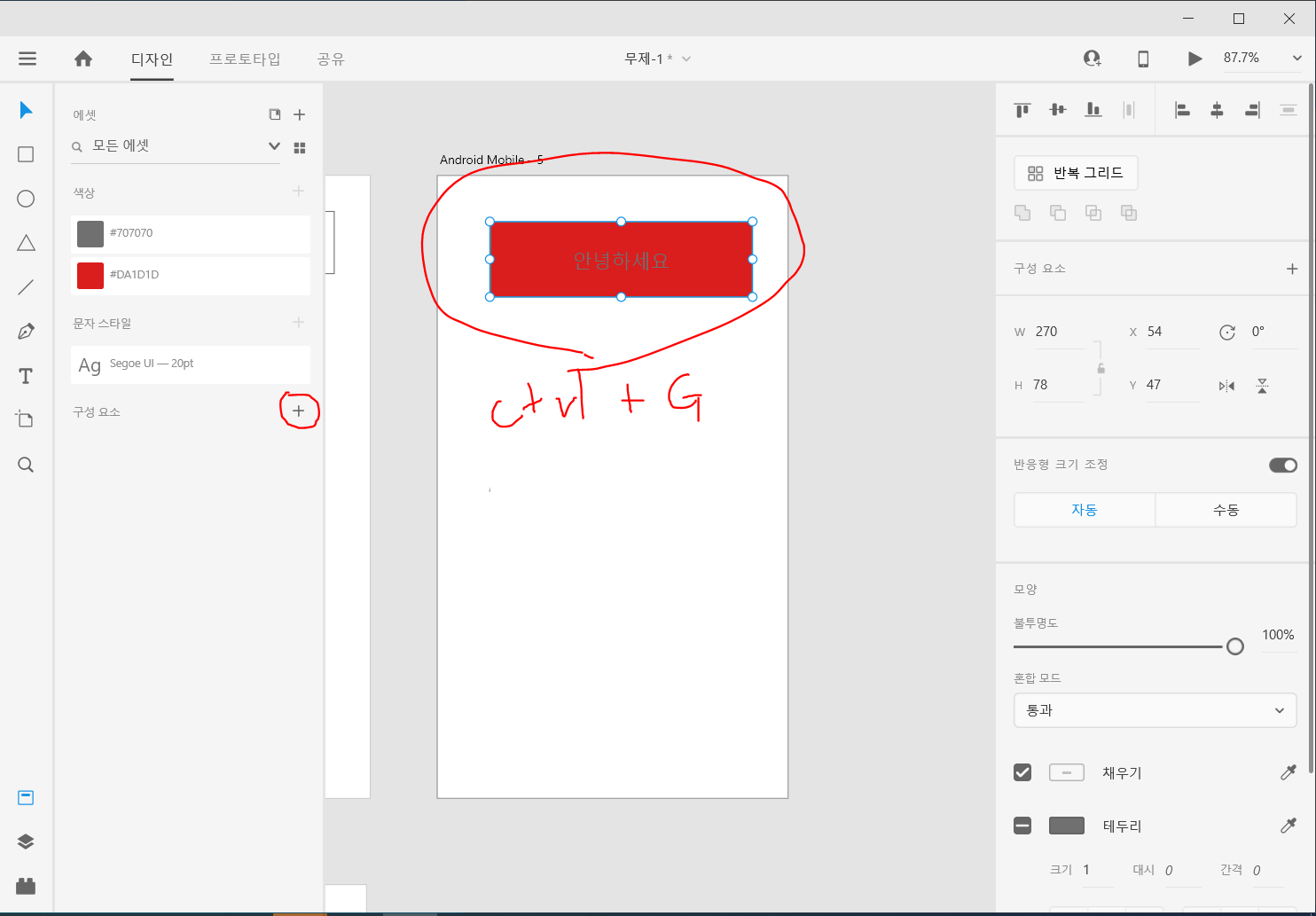Select the Artboard tool
Image resolution: width=1316 pixels, height=916 pixels.
pos(26,419)
